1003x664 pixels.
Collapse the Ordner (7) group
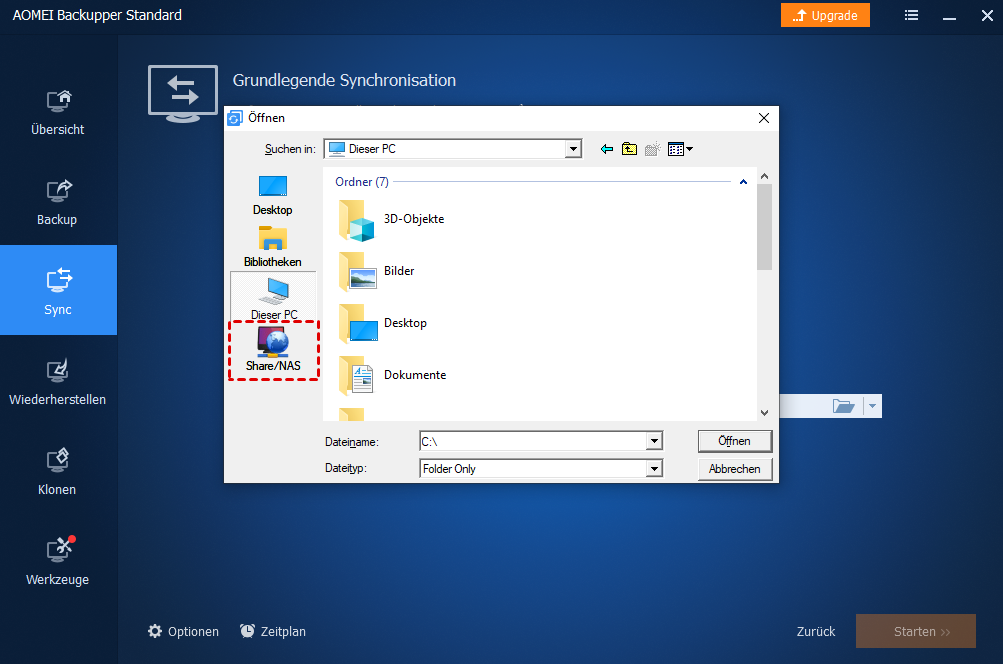point(743,182)
